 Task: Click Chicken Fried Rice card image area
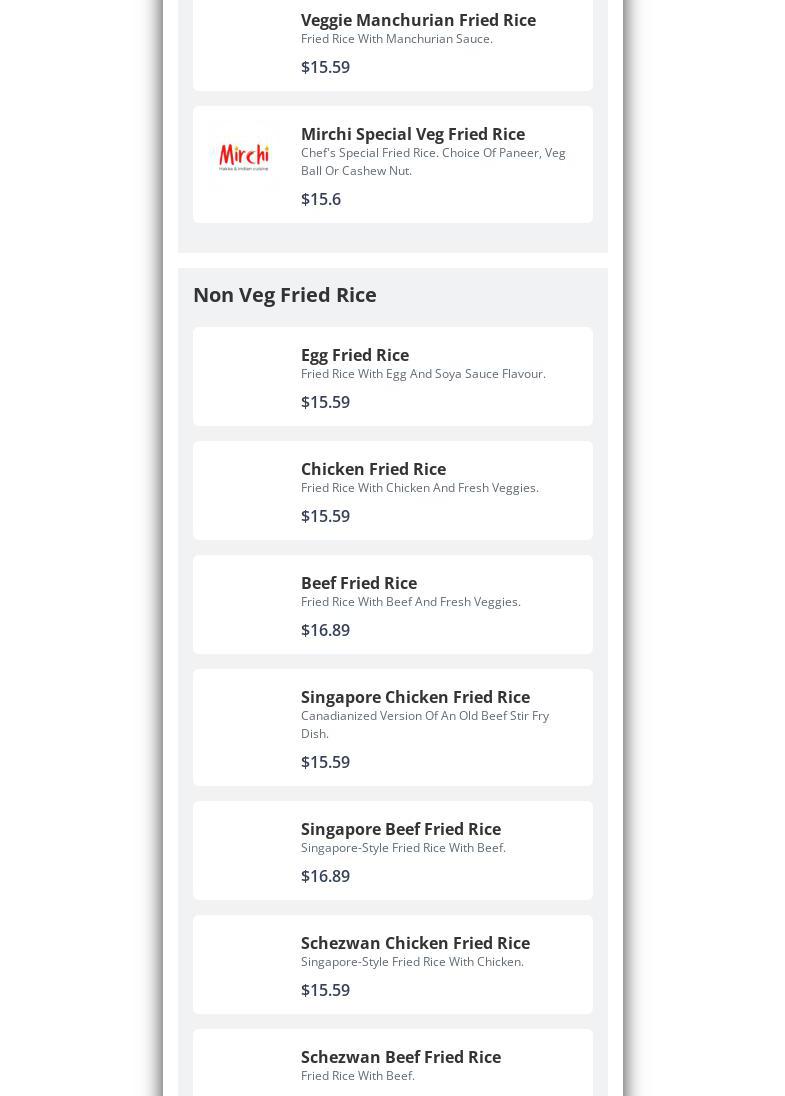pyautogui.click(x=244, y=491)
